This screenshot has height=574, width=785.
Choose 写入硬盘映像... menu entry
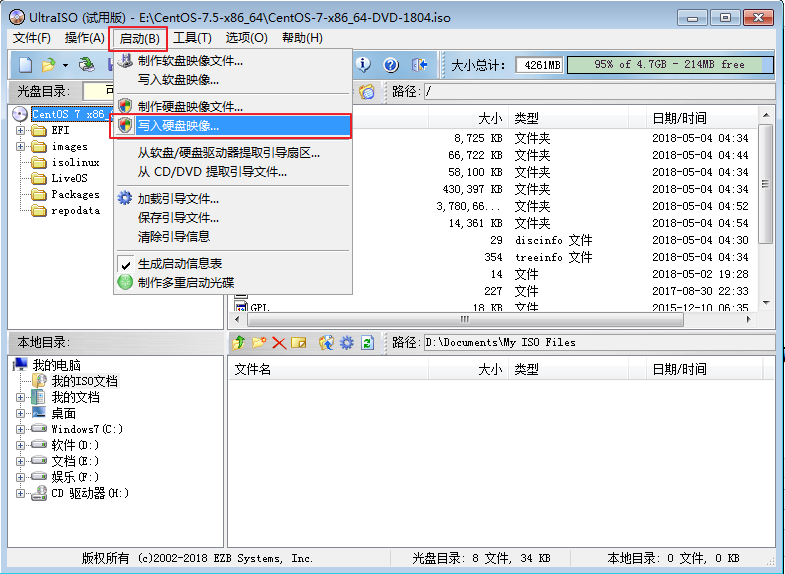pyautogui.click(x=232, y=126)
